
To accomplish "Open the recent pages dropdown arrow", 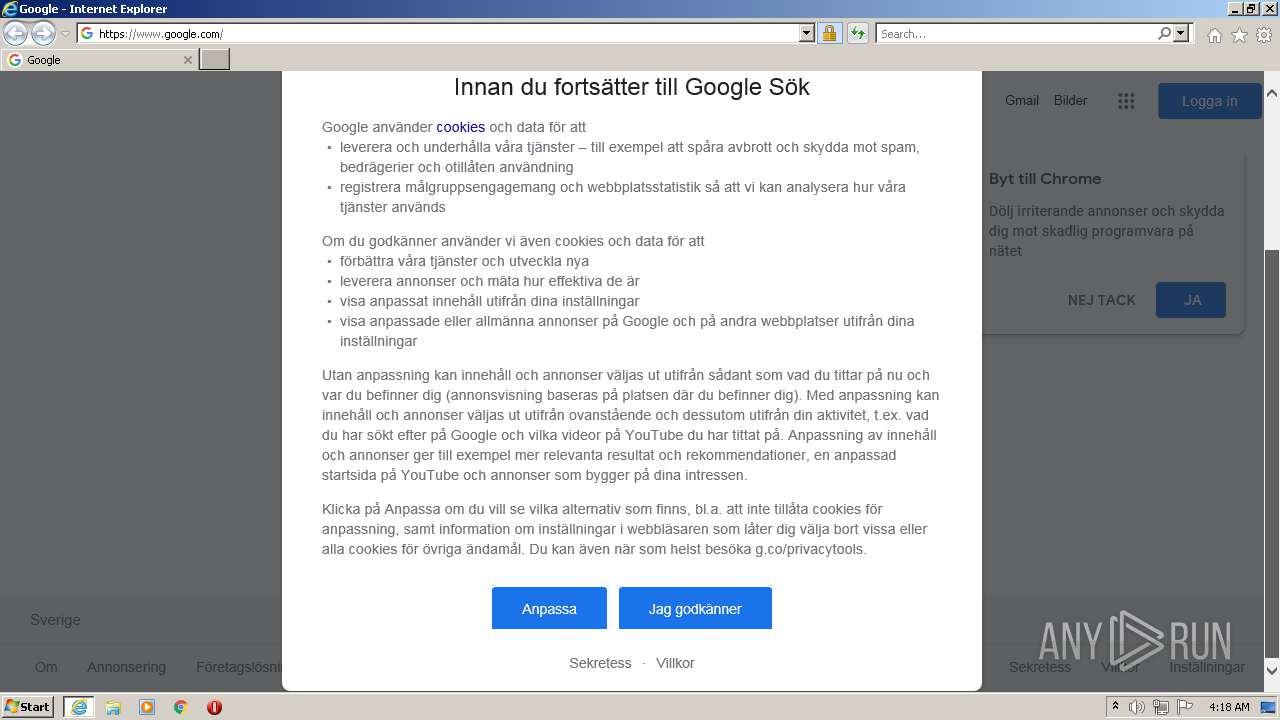I will coord(65,34).
